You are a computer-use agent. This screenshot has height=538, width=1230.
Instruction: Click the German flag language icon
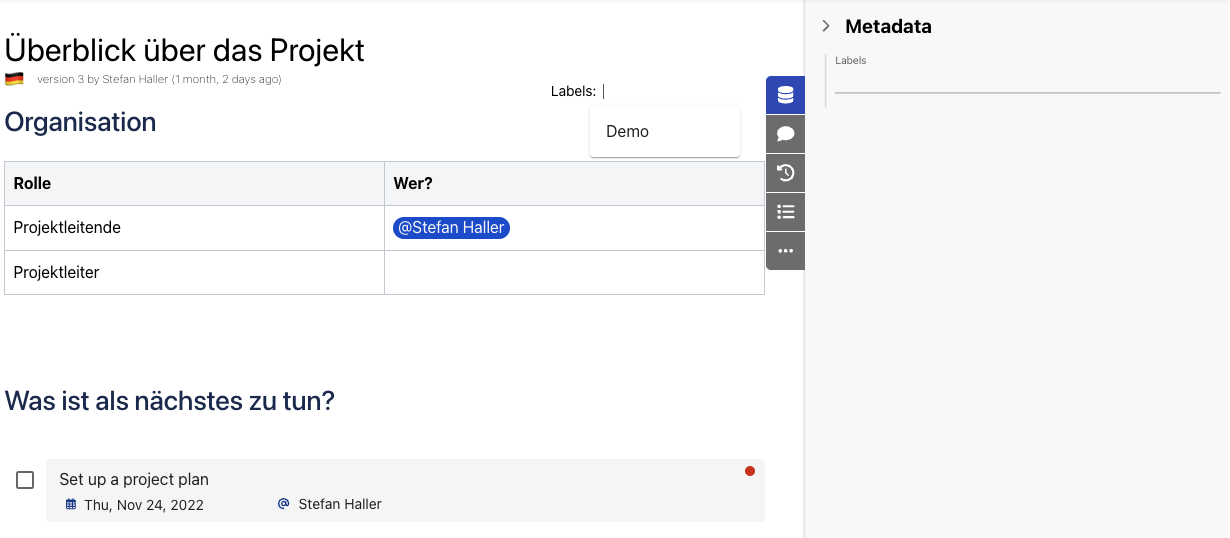[x=14, y=79]
